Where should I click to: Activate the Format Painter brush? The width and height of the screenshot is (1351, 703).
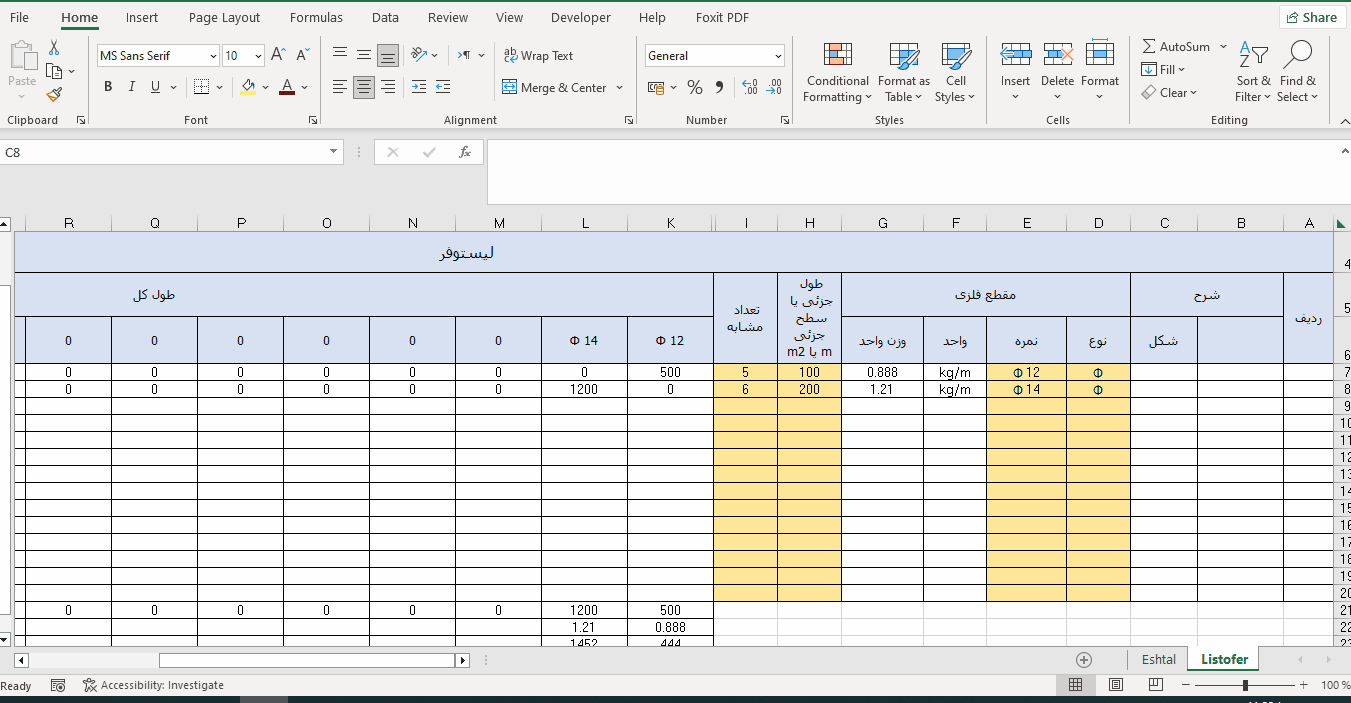(x=54, y=94)
